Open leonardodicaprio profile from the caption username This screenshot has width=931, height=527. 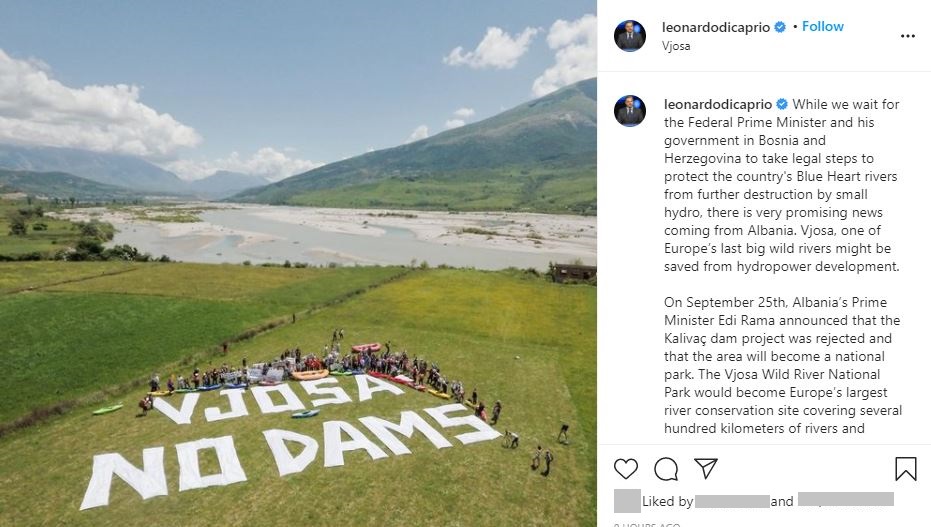(717, 104)
